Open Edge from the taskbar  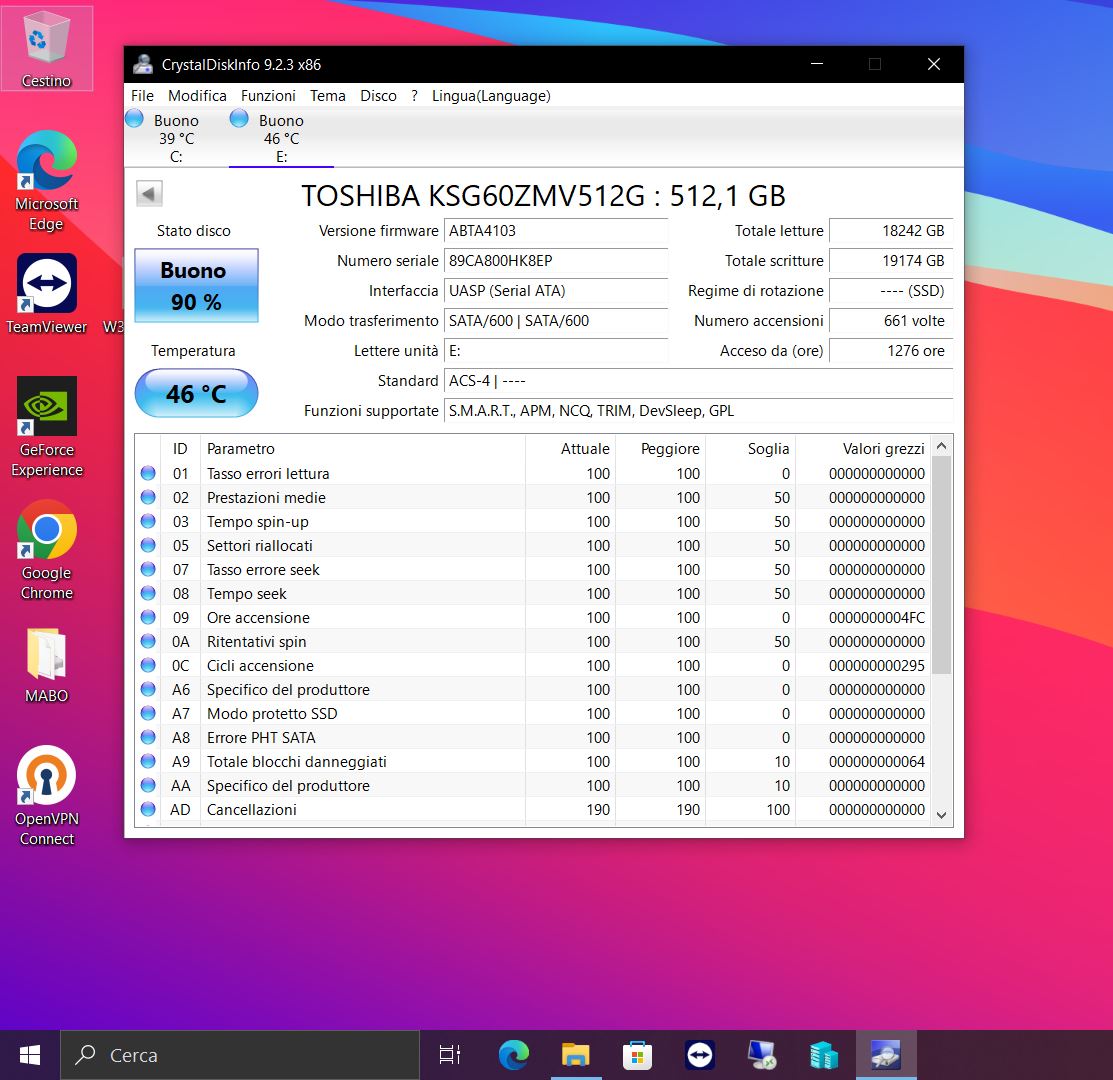513,1055
